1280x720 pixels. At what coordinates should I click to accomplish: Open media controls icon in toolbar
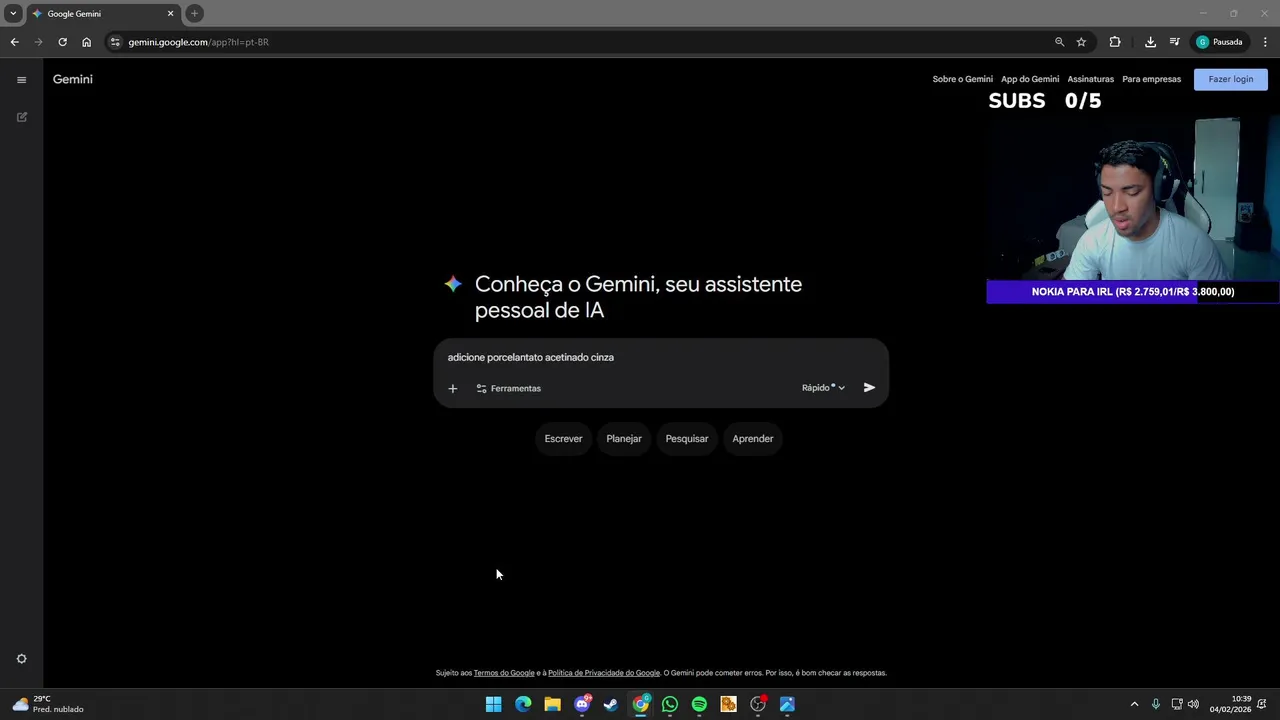[x=1175, y=42]
